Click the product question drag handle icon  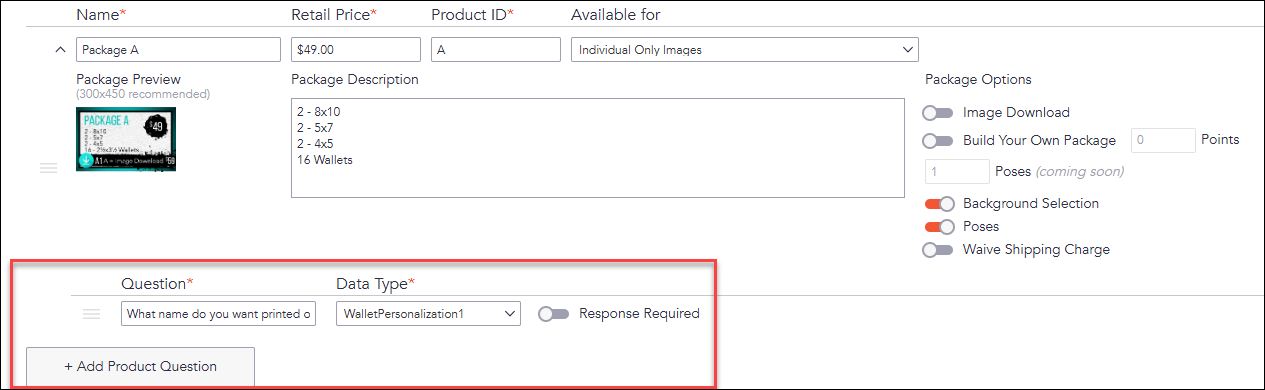click(x=91, y=314)
